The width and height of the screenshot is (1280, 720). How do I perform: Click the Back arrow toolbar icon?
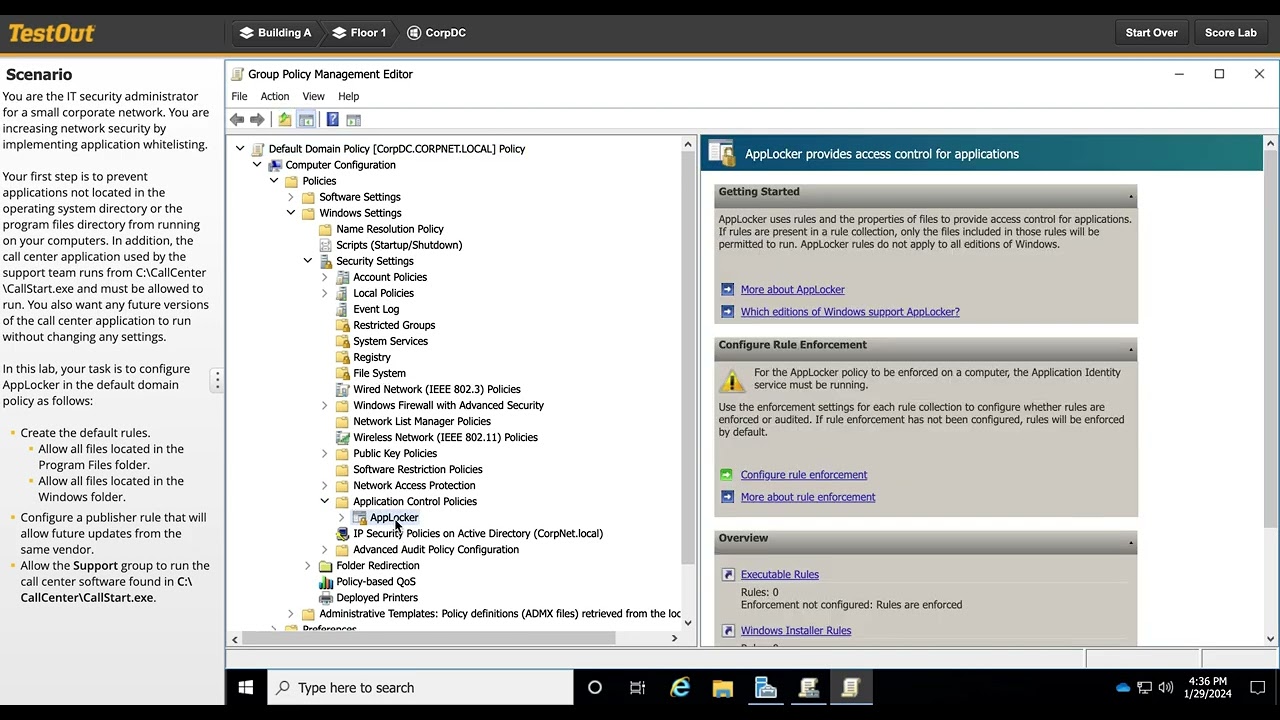pos(237,120)
